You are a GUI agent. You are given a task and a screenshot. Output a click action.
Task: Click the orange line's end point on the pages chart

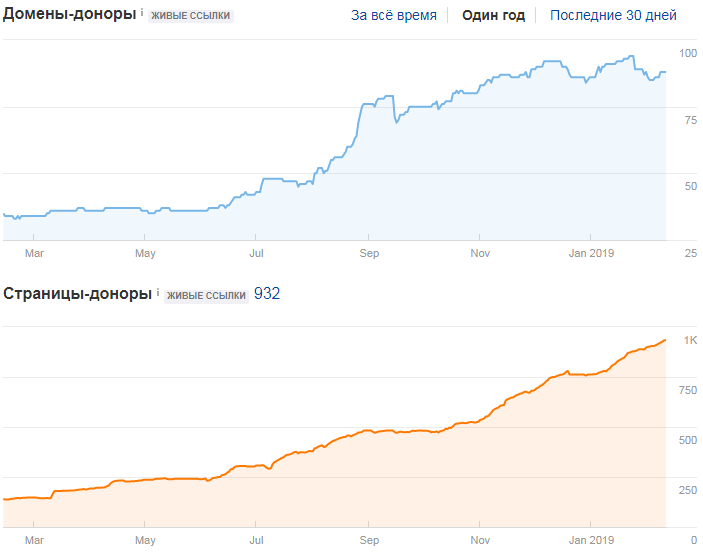[665, 340]
